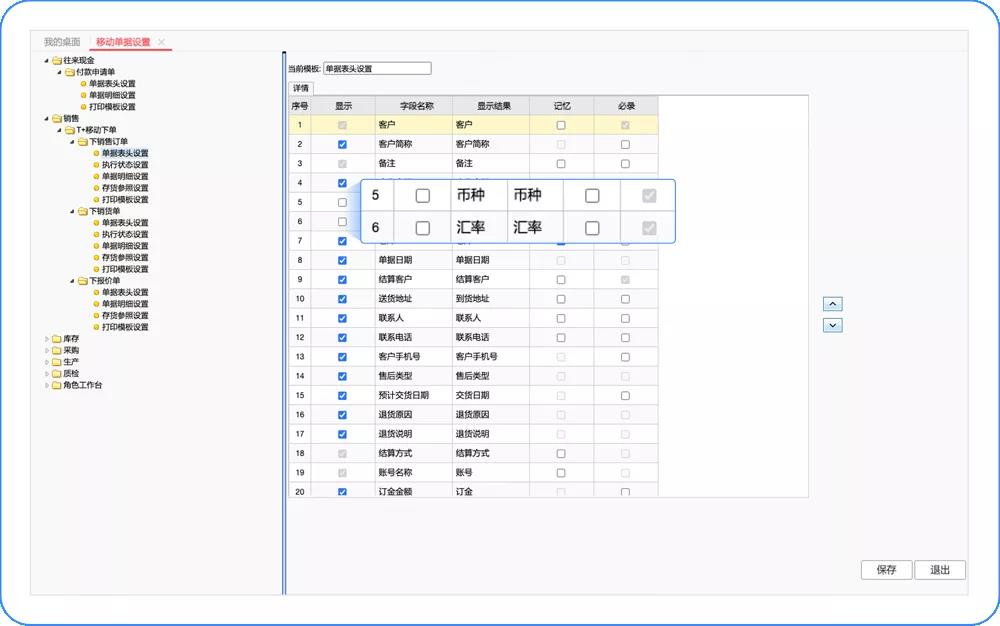1000x626 pixels.
Task: Click the 保存 button
Action: pos(886,570)
